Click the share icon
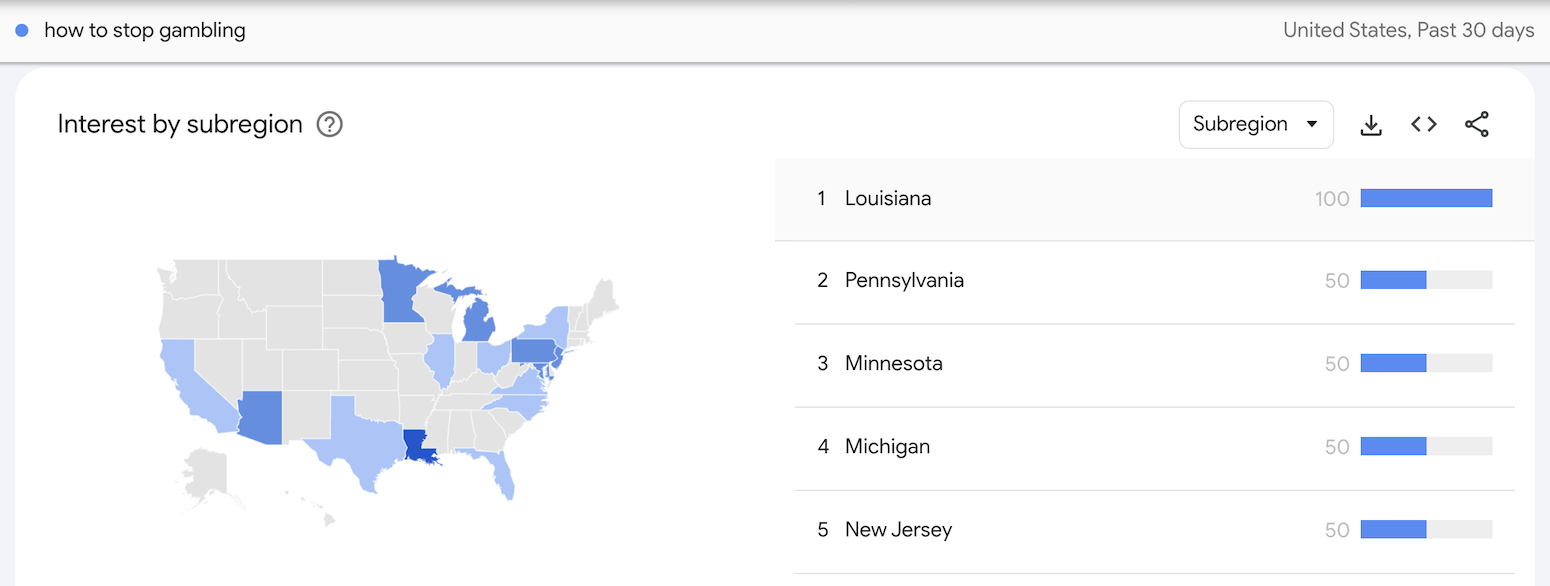The height and width of the screenshot is (586, 1550). tap(1477, 125)
